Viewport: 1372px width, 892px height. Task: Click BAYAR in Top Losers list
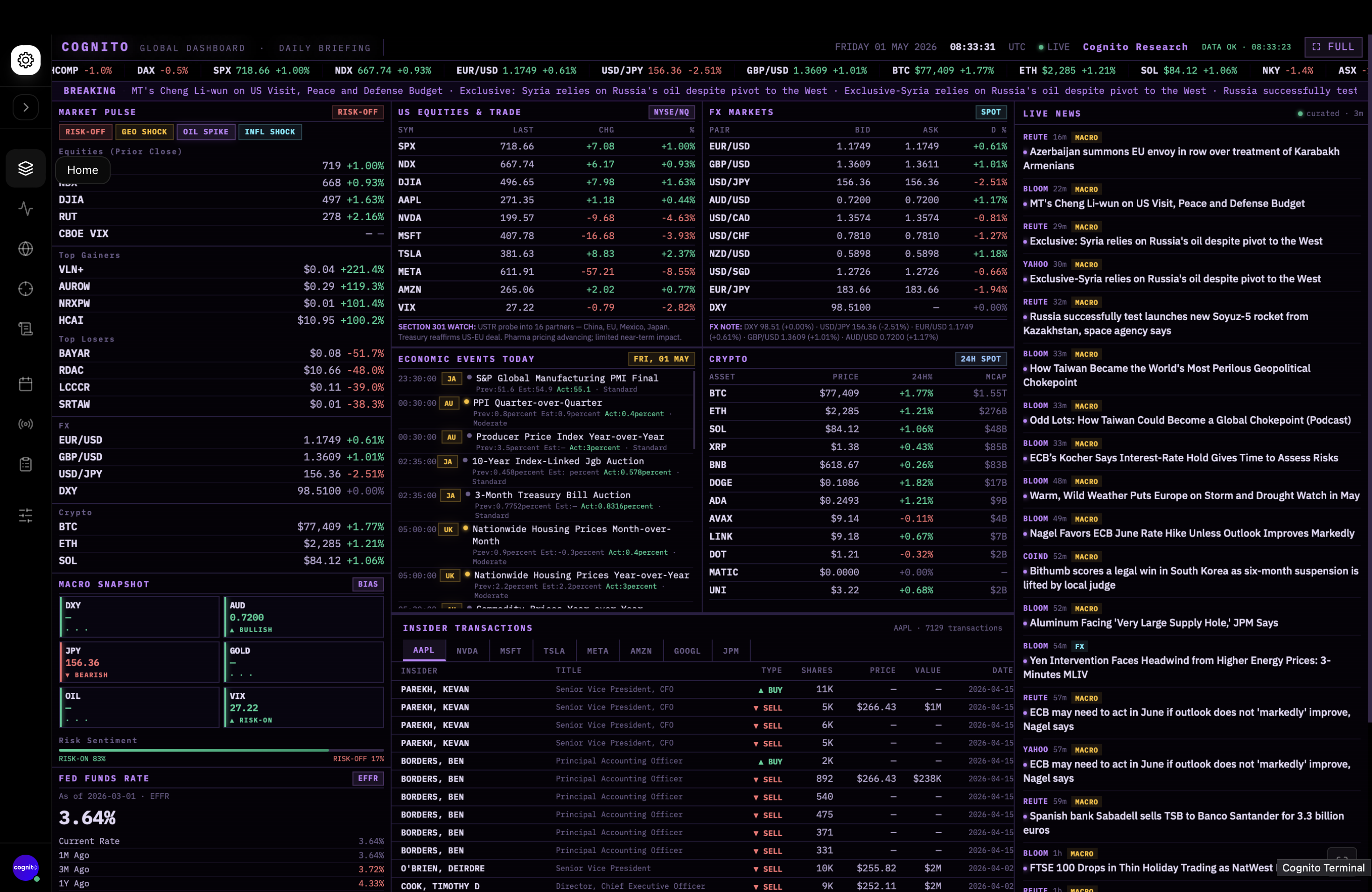click(221, 353)
